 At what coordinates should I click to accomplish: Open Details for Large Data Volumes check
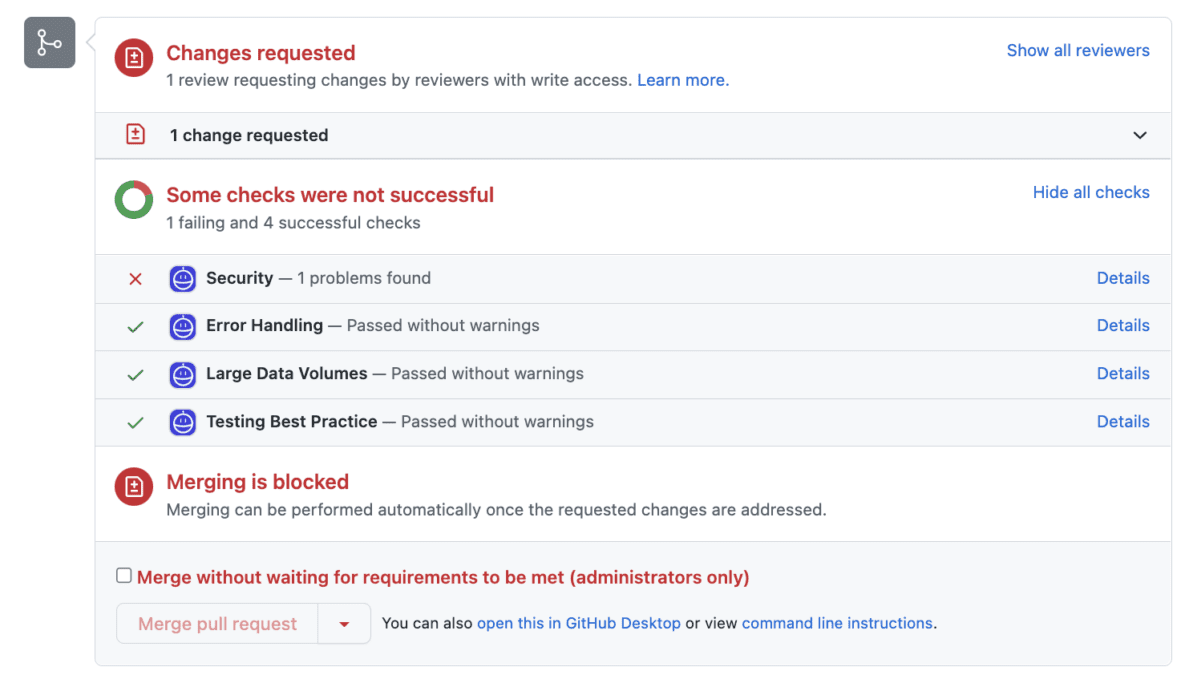coord(1123,374)
